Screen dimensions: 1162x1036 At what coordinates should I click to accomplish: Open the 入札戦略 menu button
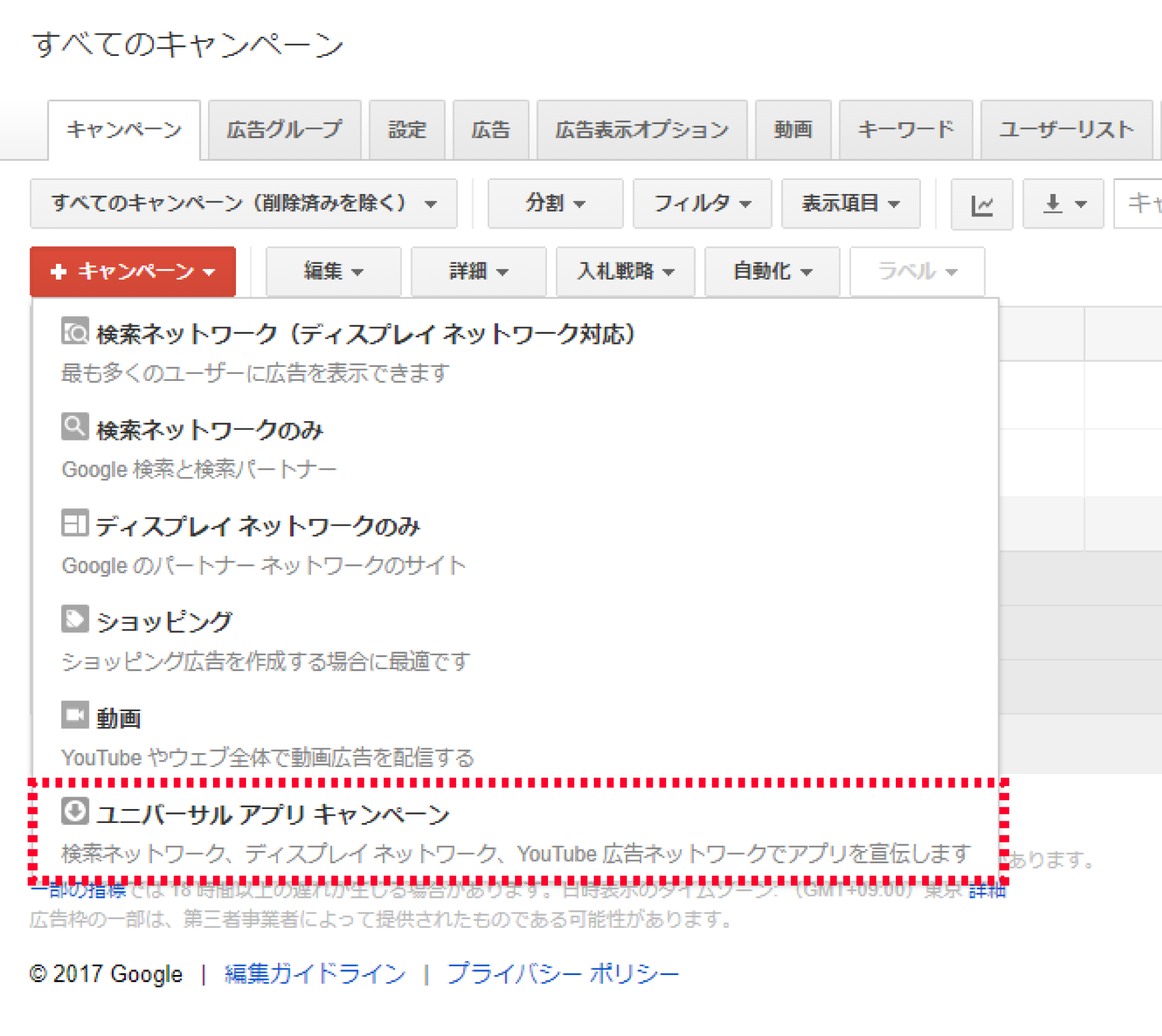[625, 272]
